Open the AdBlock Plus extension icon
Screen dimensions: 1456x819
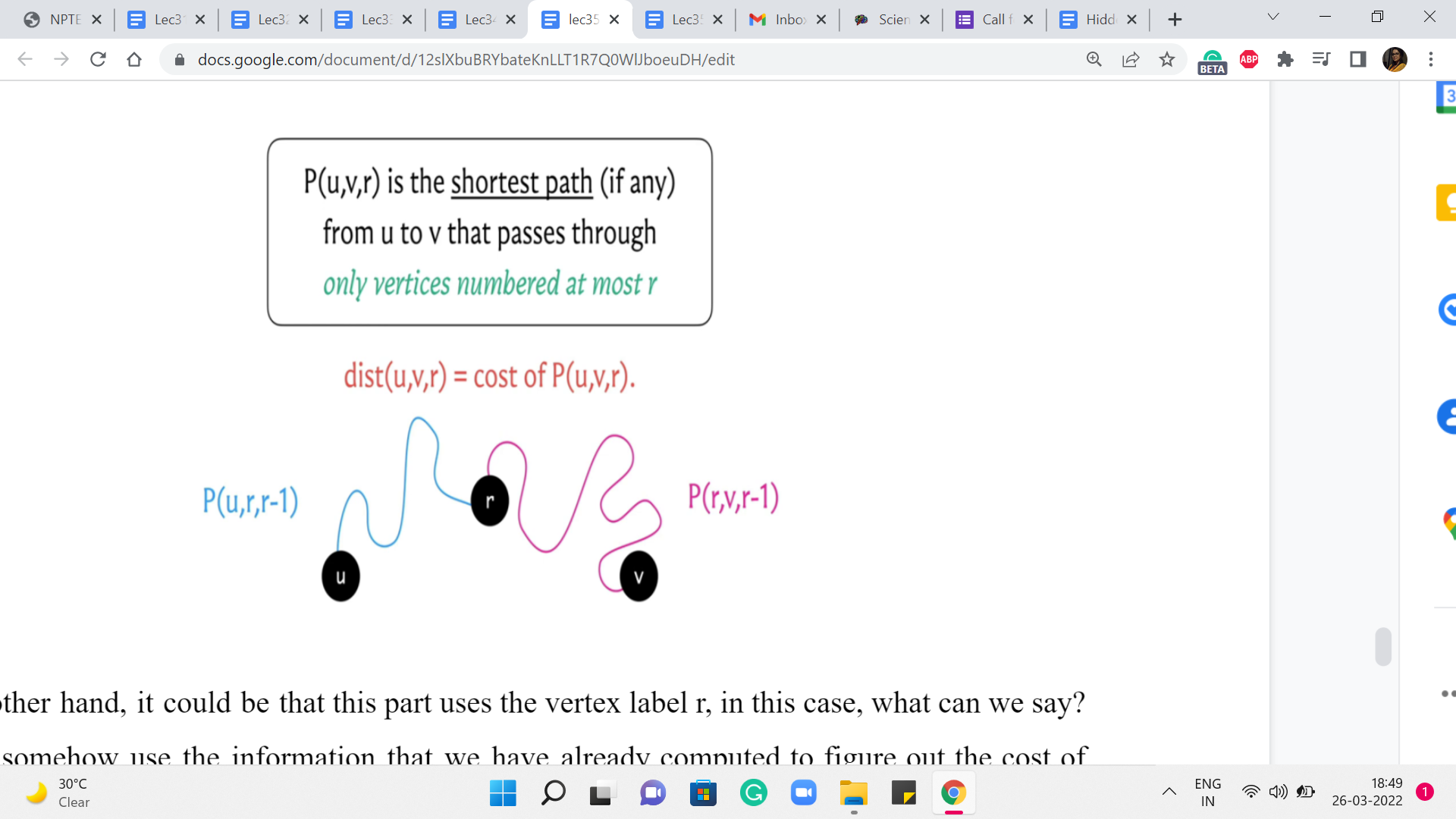[1249, 59]
